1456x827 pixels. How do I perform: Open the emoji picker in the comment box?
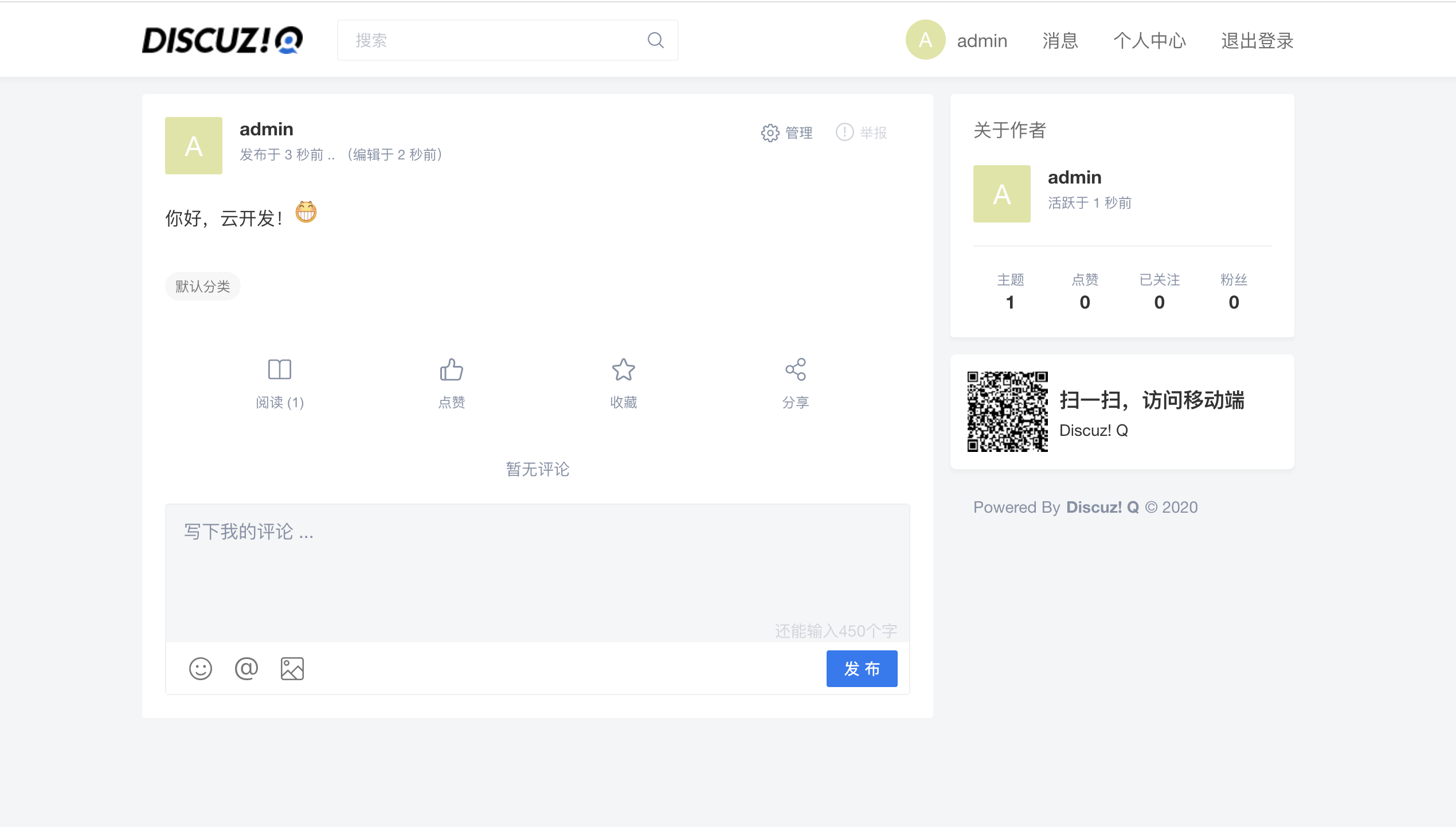[x=200, y=668]
